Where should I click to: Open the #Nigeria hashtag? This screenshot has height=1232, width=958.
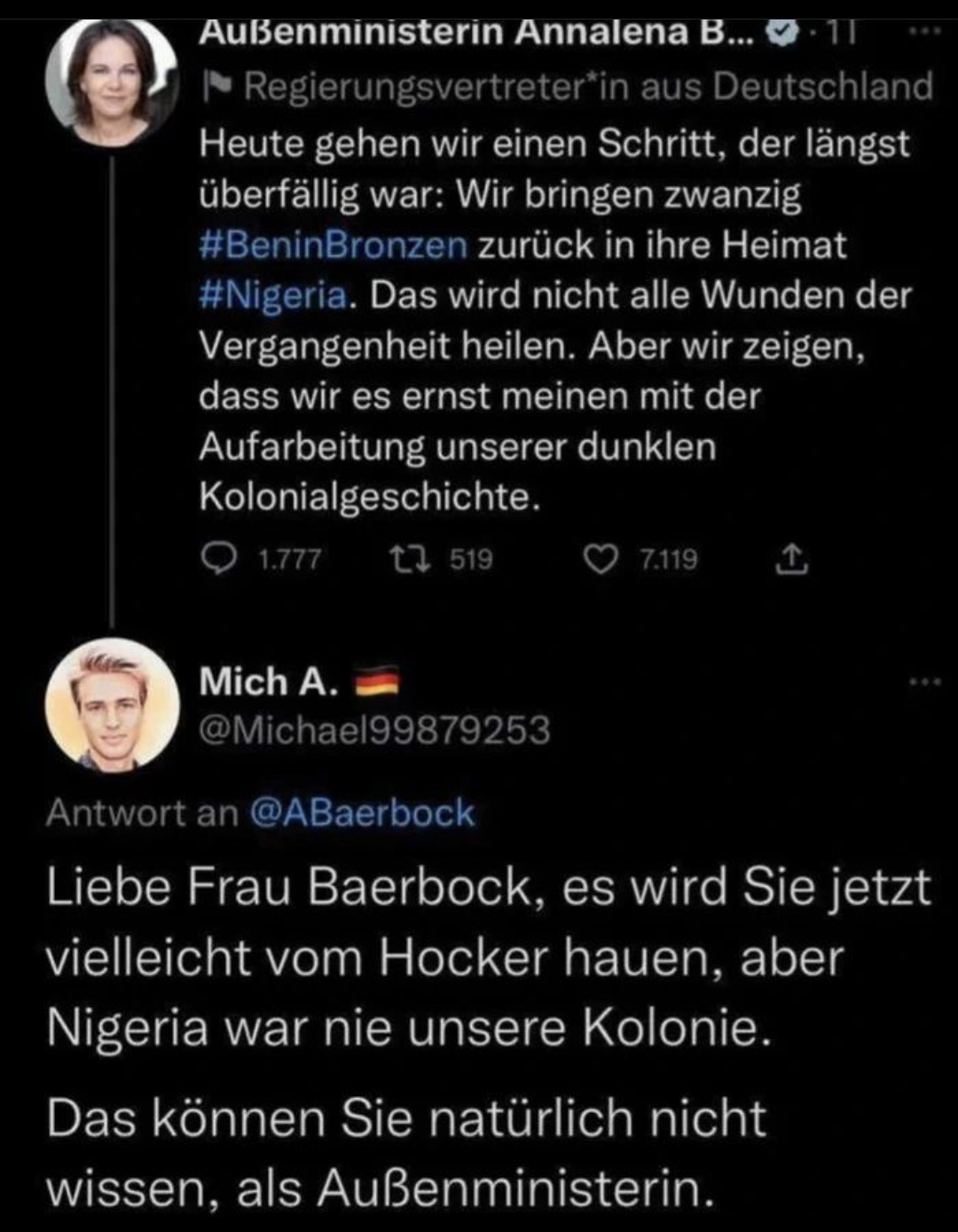click(x=273, y=294)
